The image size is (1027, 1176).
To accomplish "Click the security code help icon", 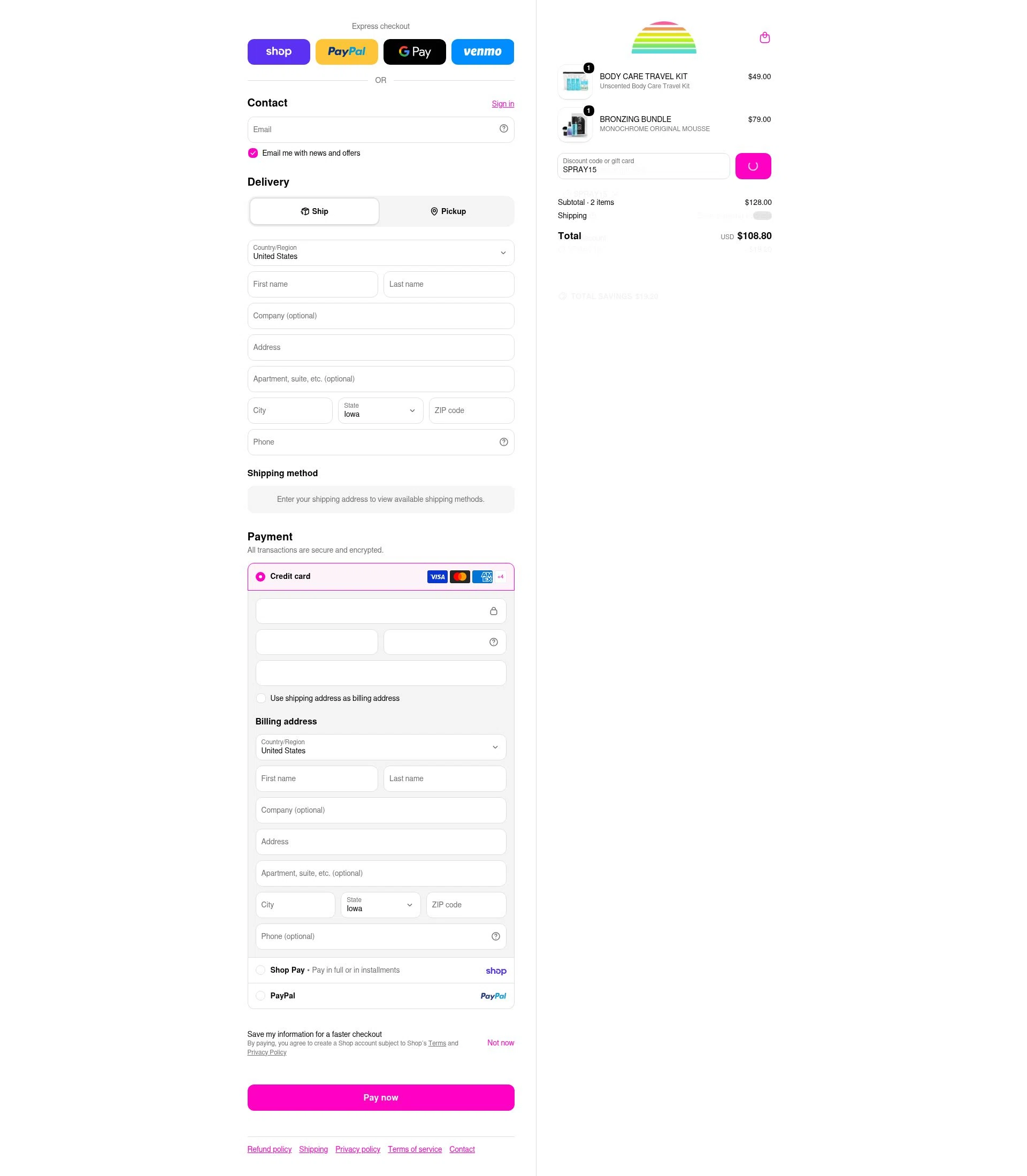I will coord(493,642).
